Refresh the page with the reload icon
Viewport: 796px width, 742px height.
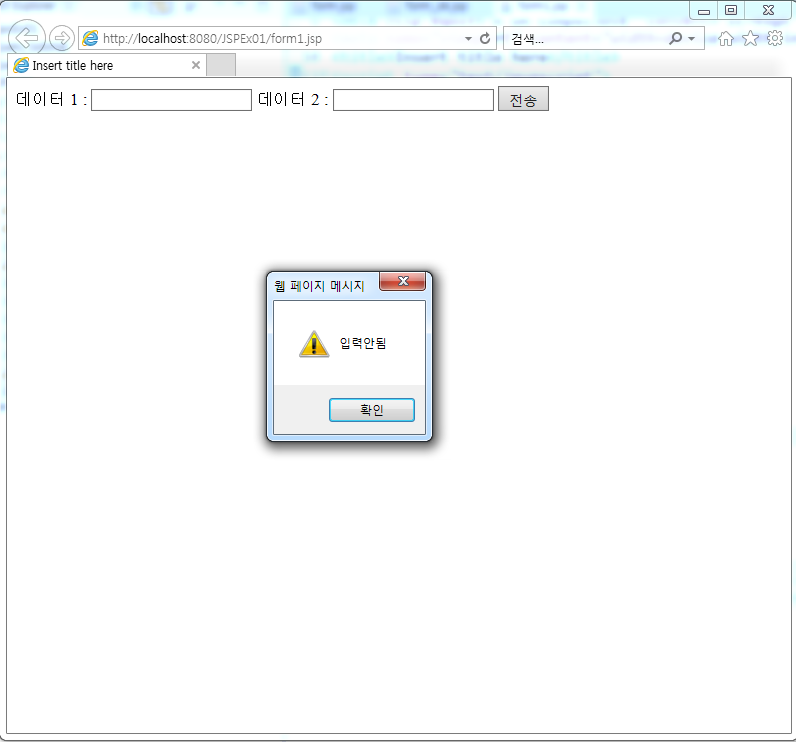pyautogui.click(x=485, y=39)
